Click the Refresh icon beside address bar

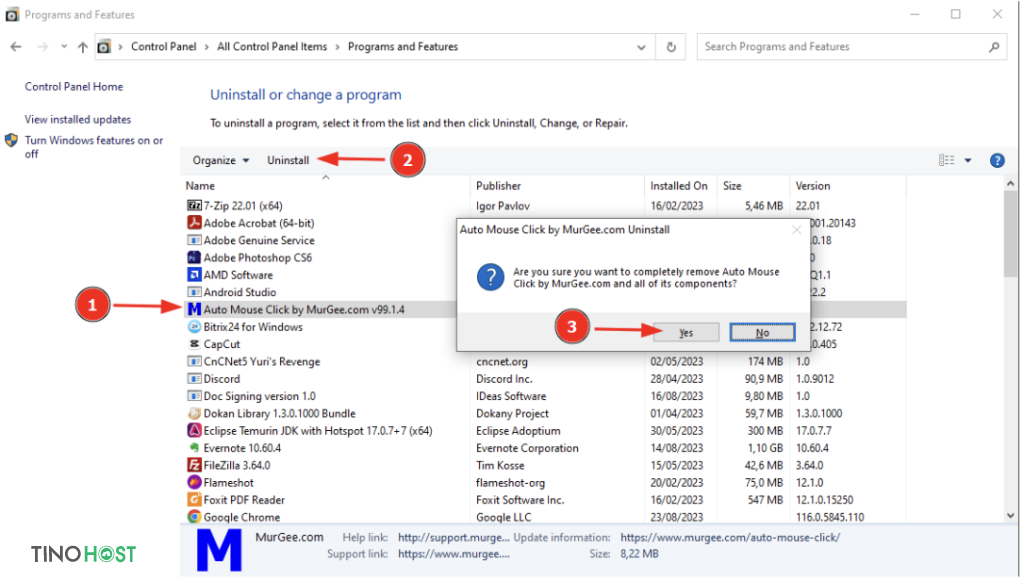(x=671, y=47)
